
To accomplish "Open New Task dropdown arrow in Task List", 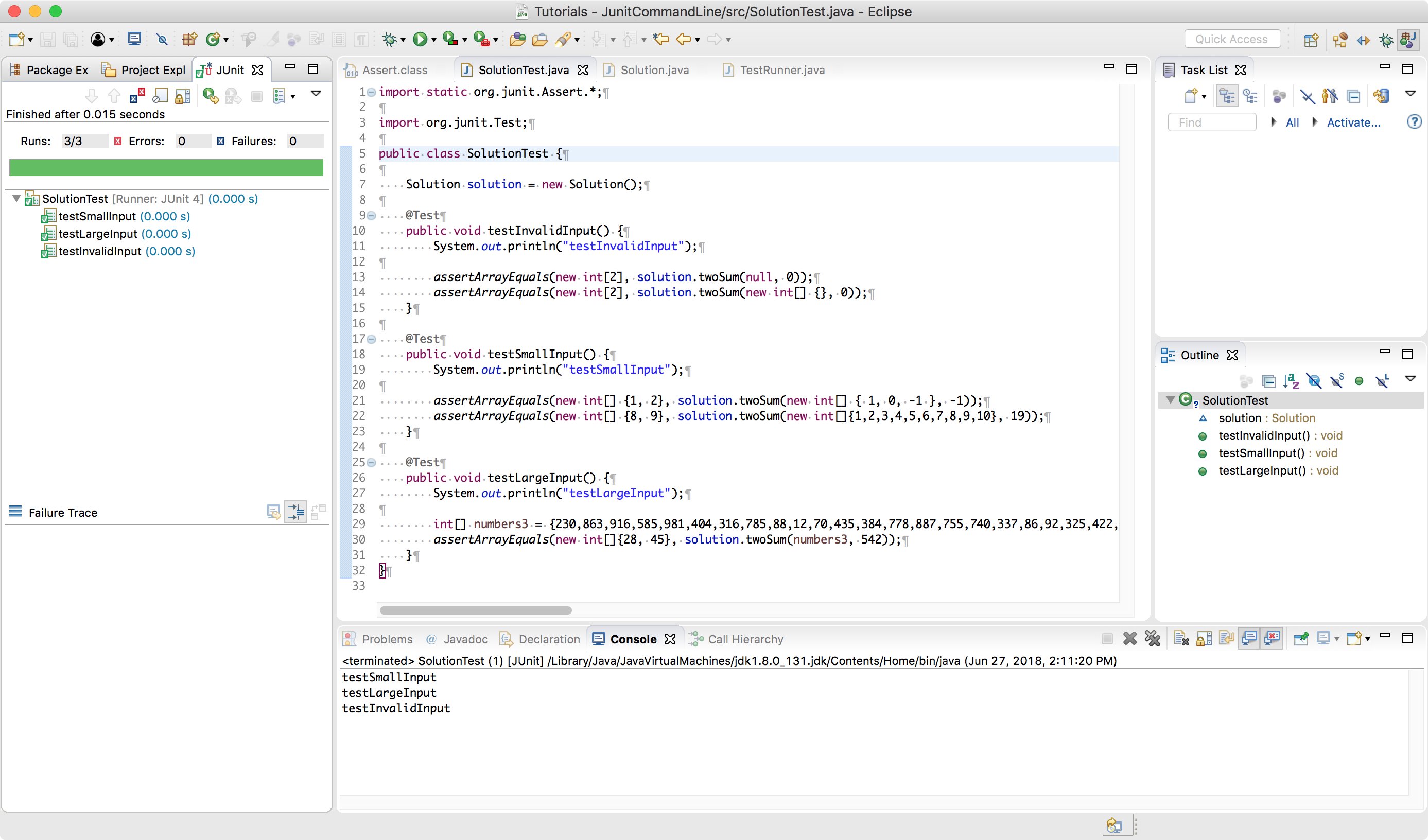I will (1204, 97).
